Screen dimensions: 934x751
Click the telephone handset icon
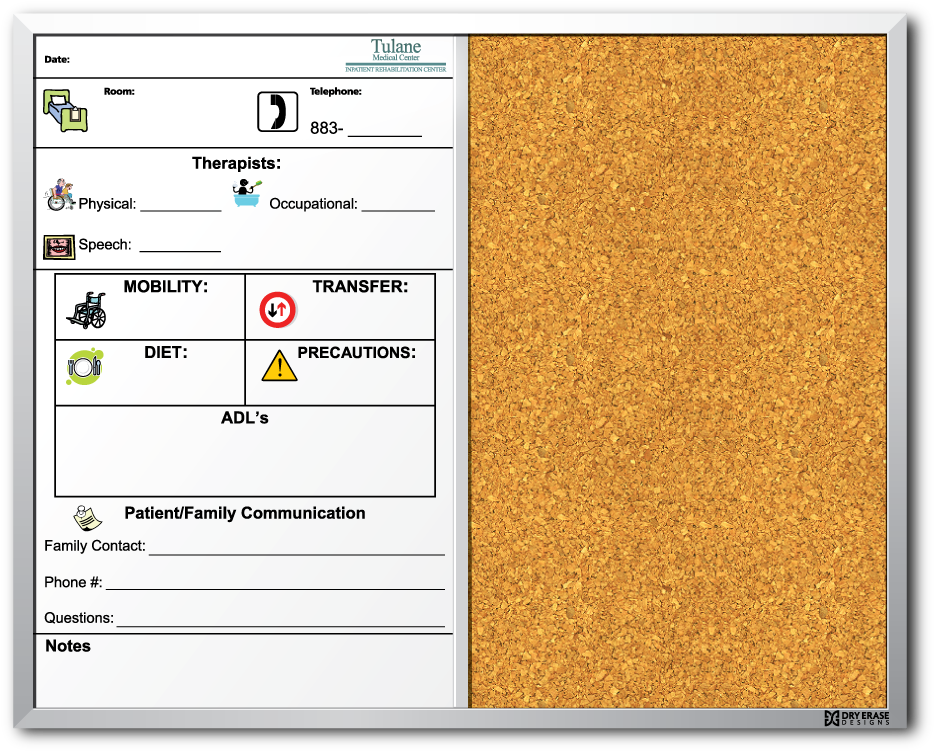click(278, 111)
